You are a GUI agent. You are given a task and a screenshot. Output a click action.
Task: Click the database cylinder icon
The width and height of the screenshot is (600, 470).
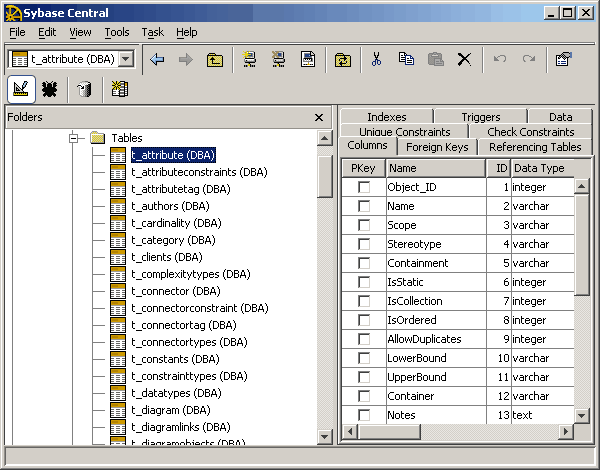tap(84, 89)
